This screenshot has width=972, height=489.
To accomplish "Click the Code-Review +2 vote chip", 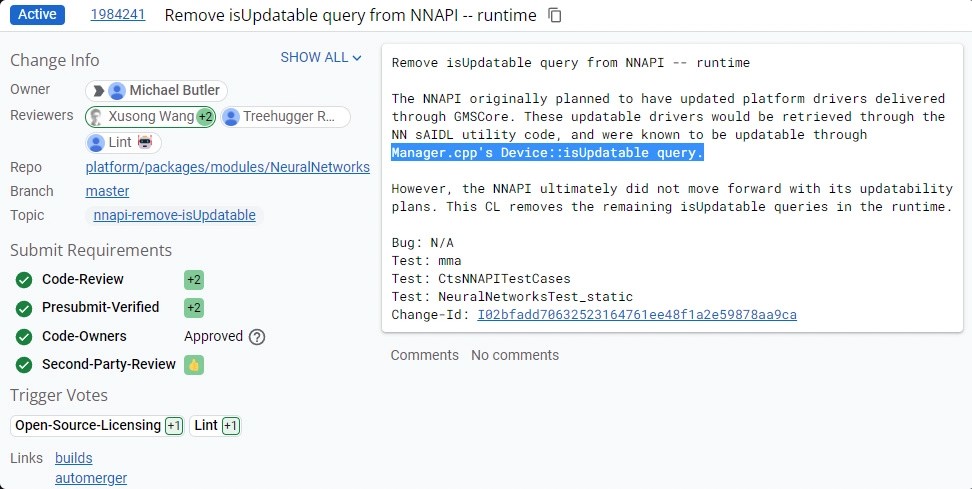I will [x=194, y=280].
